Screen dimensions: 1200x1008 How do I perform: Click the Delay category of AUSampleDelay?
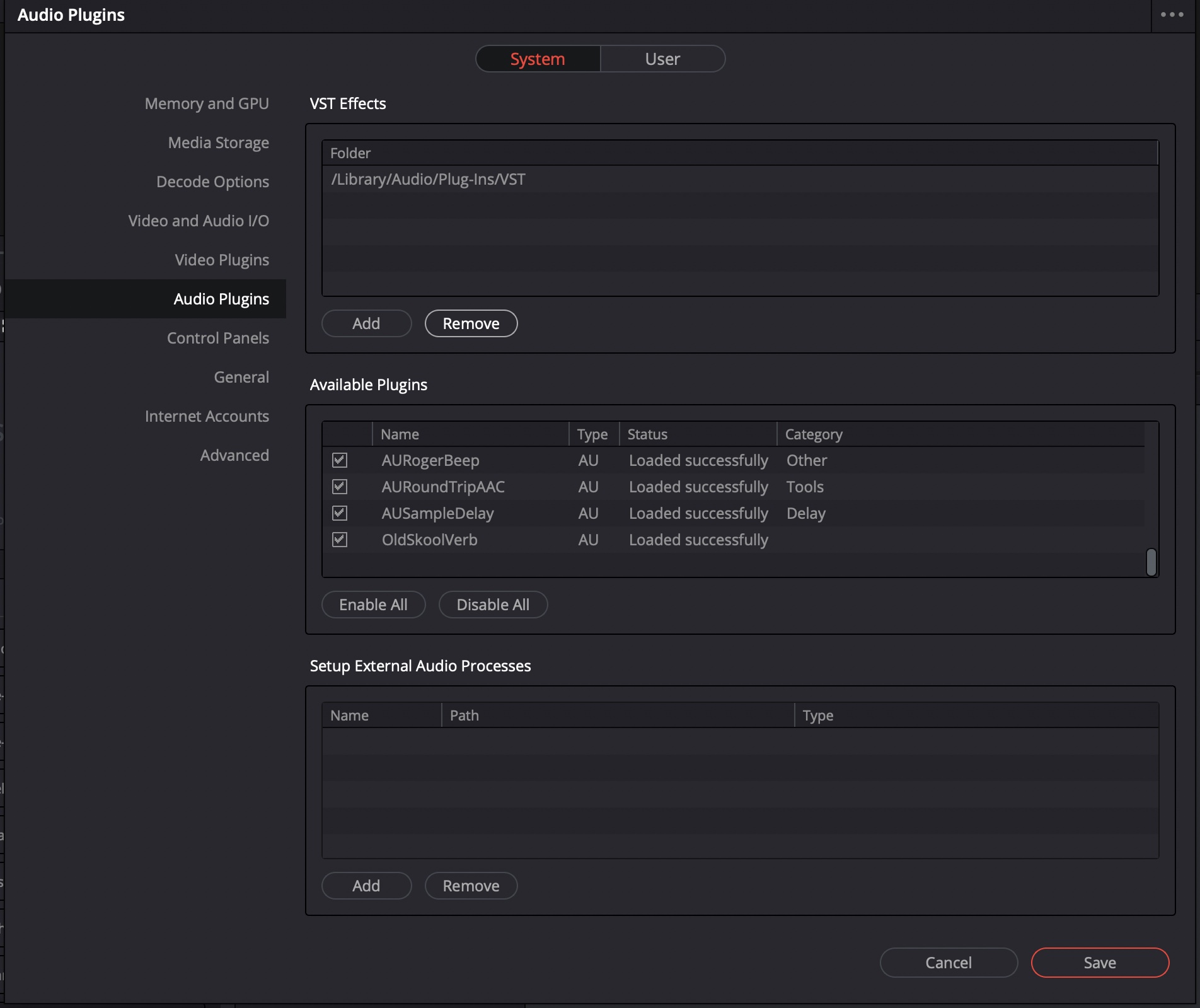click(x=805, y=513)
